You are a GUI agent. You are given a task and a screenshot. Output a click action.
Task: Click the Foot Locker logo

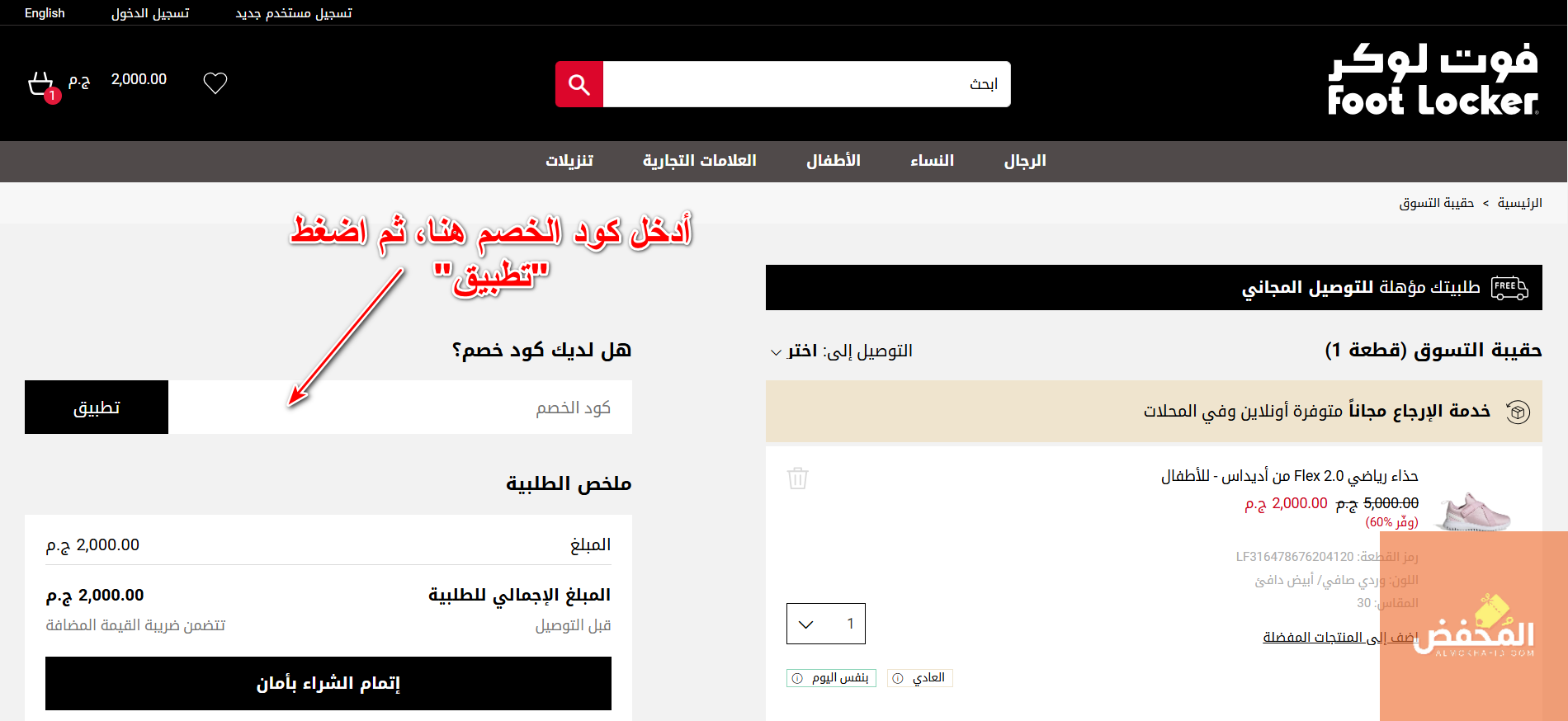[1433, 80]
